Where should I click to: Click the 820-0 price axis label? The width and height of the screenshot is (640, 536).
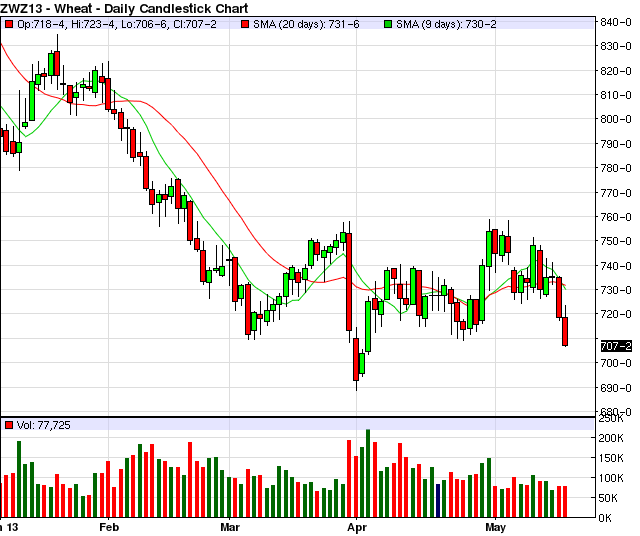coord(616,71)
